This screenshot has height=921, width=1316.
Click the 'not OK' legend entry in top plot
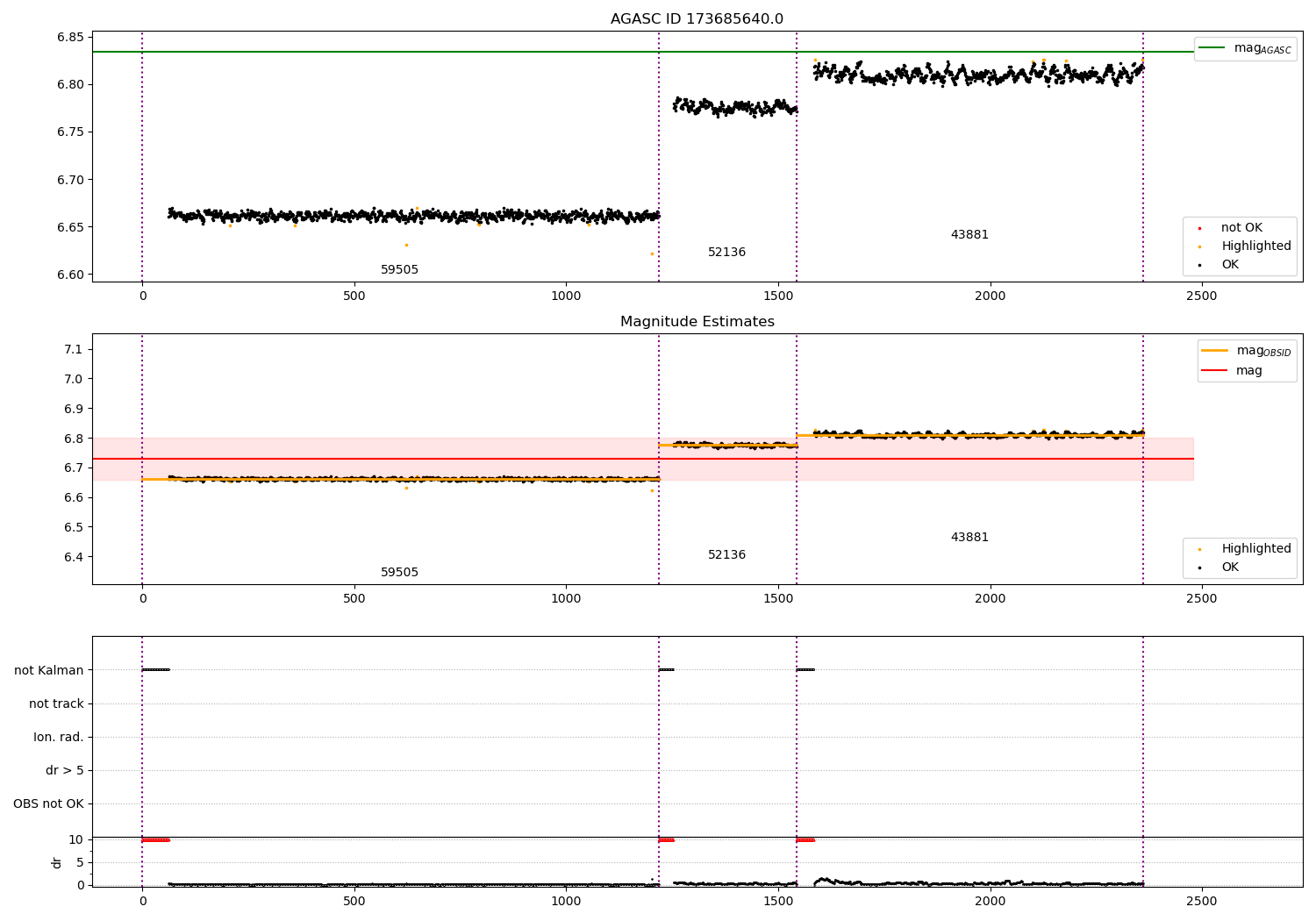click(1231, 227)
